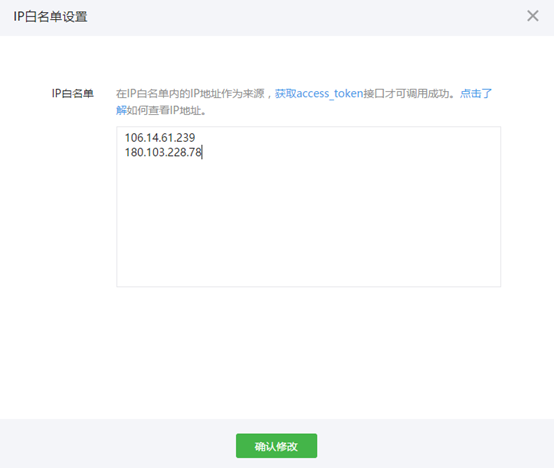Confirm changes with the 确认修改 button
The width and height of the screenshot is (554, 468).
point(276,446)
